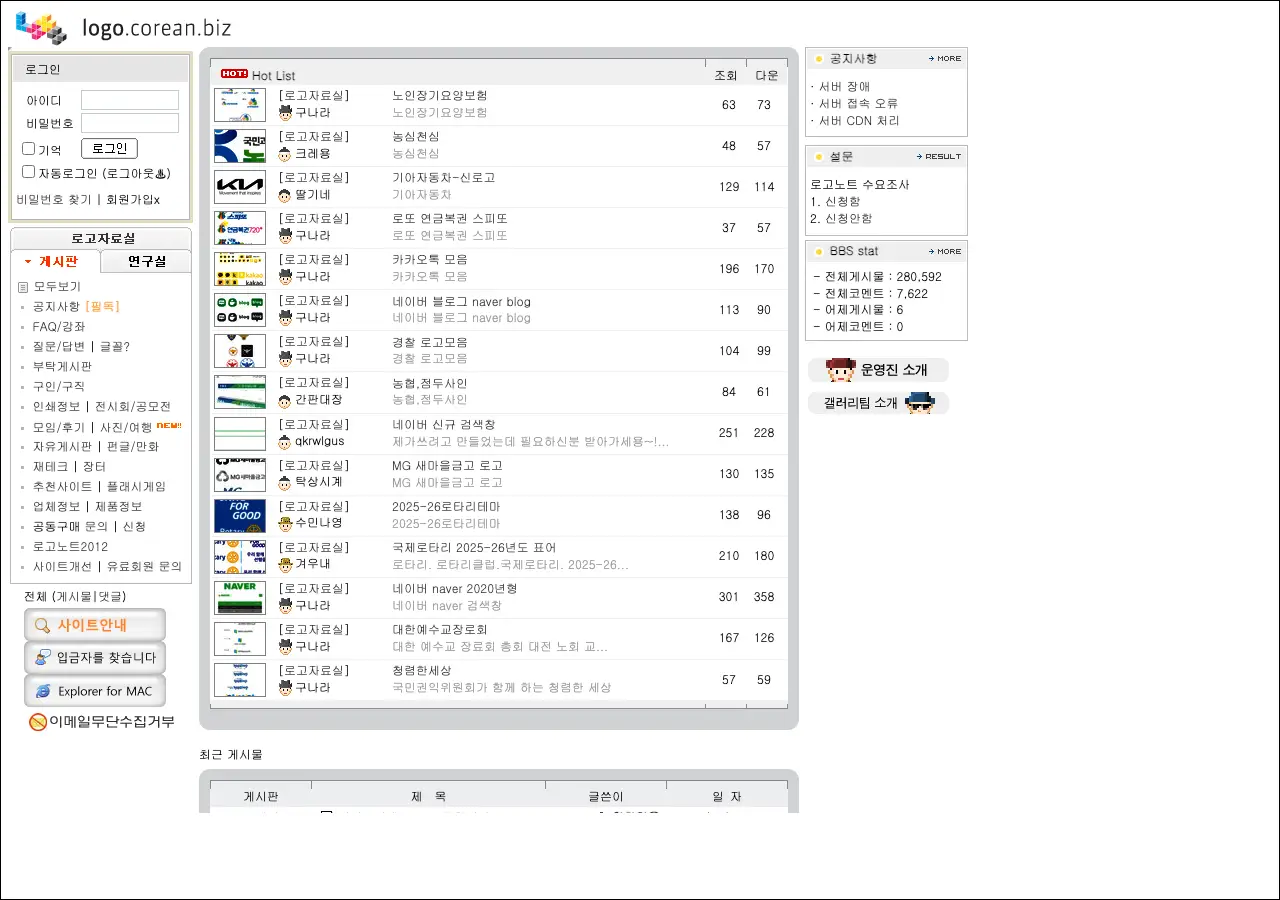This screenshot has width=1280, height=900.
Task: Toggle the 자동로그인 checkbox
Action: (29, 172)
